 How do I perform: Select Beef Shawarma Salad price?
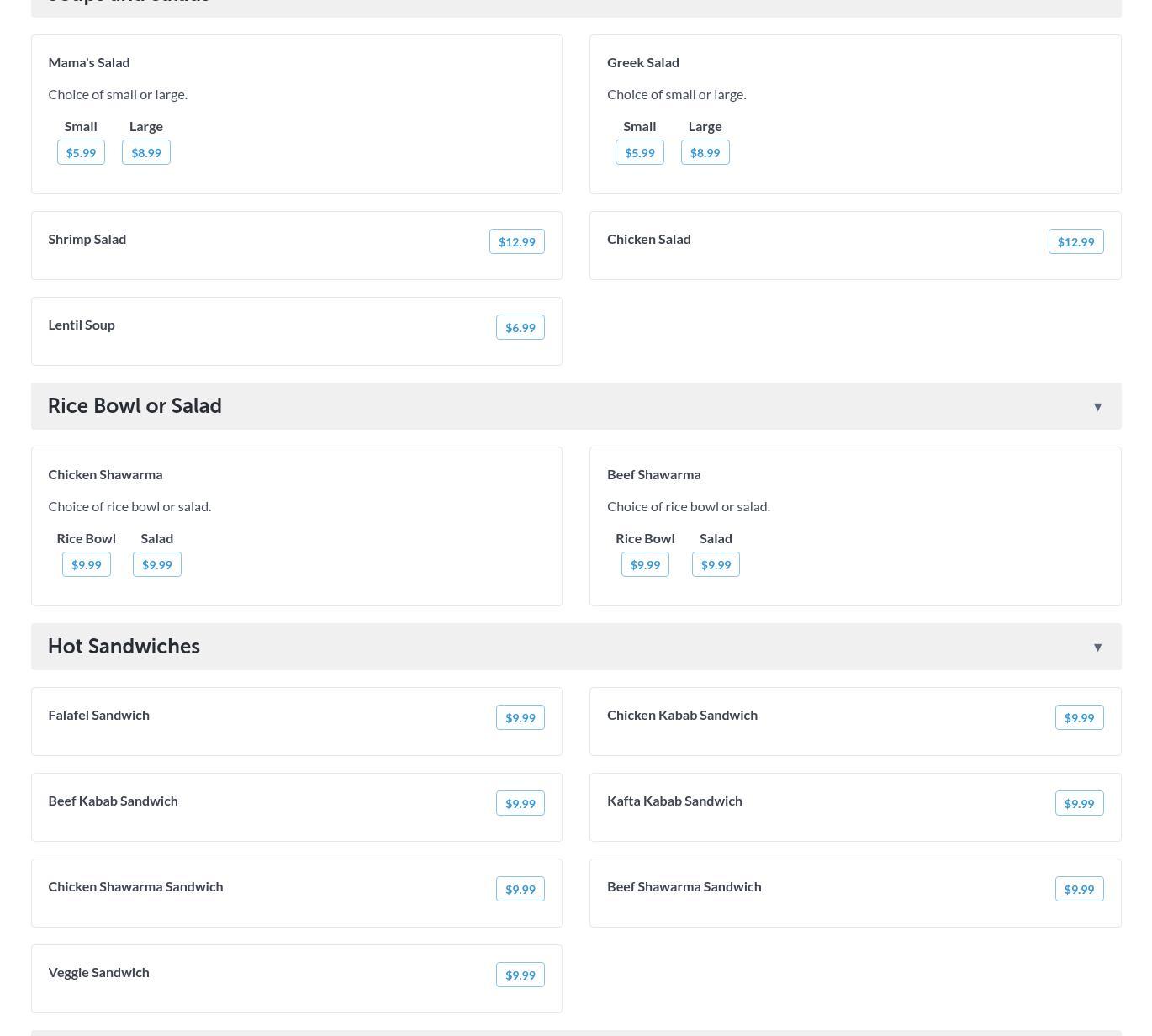[x=716, y=565]
